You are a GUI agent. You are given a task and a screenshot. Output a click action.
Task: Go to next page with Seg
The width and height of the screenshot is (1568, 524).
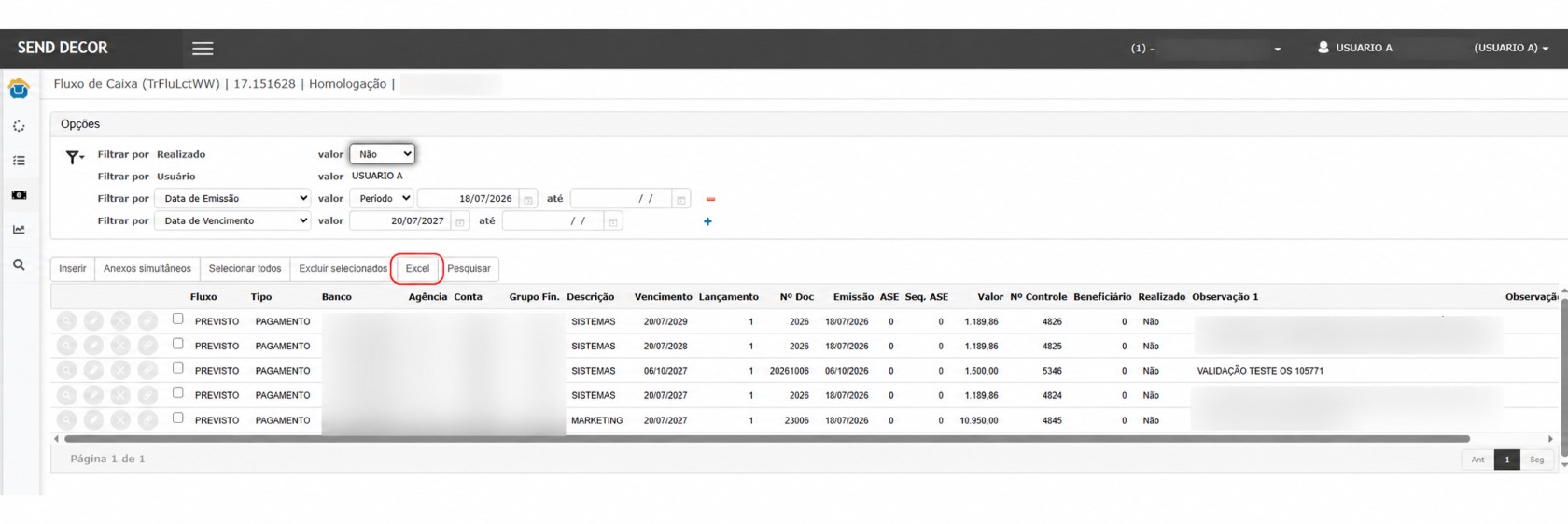(1536, 460)
